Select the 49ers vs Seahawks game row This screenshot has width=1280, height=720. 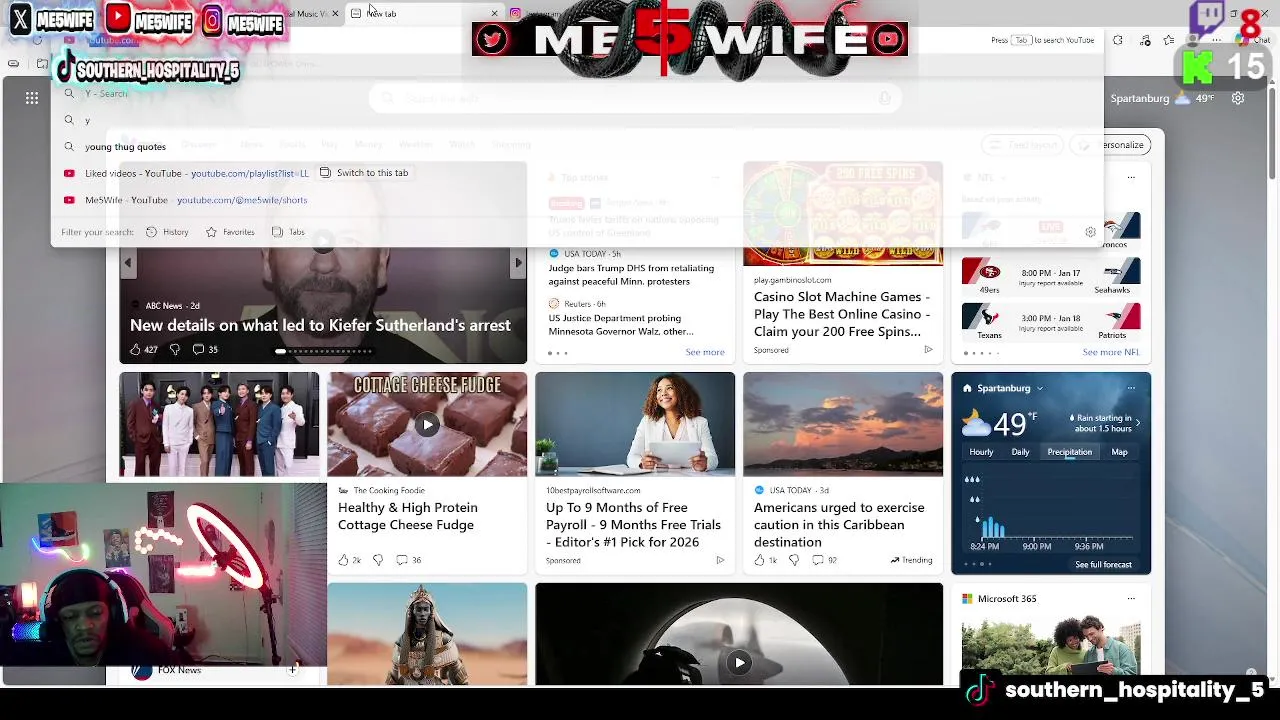[1051, 276]
